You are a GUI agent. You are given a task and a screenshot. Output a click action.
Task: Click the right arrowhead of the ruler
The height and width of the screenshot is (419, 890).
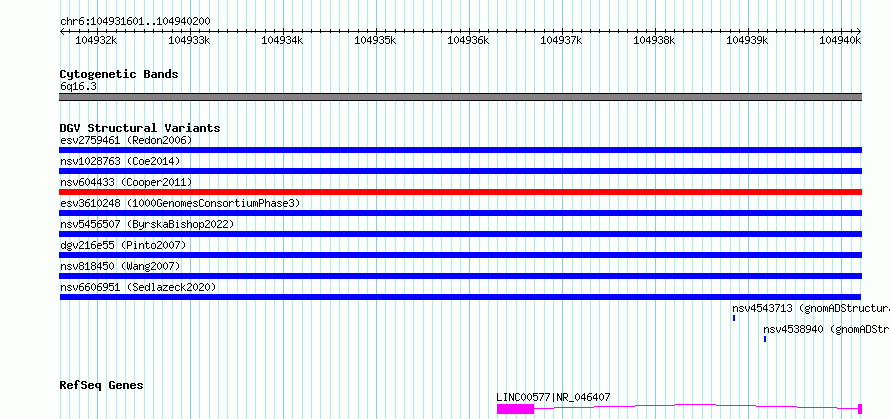coord(859,31)
